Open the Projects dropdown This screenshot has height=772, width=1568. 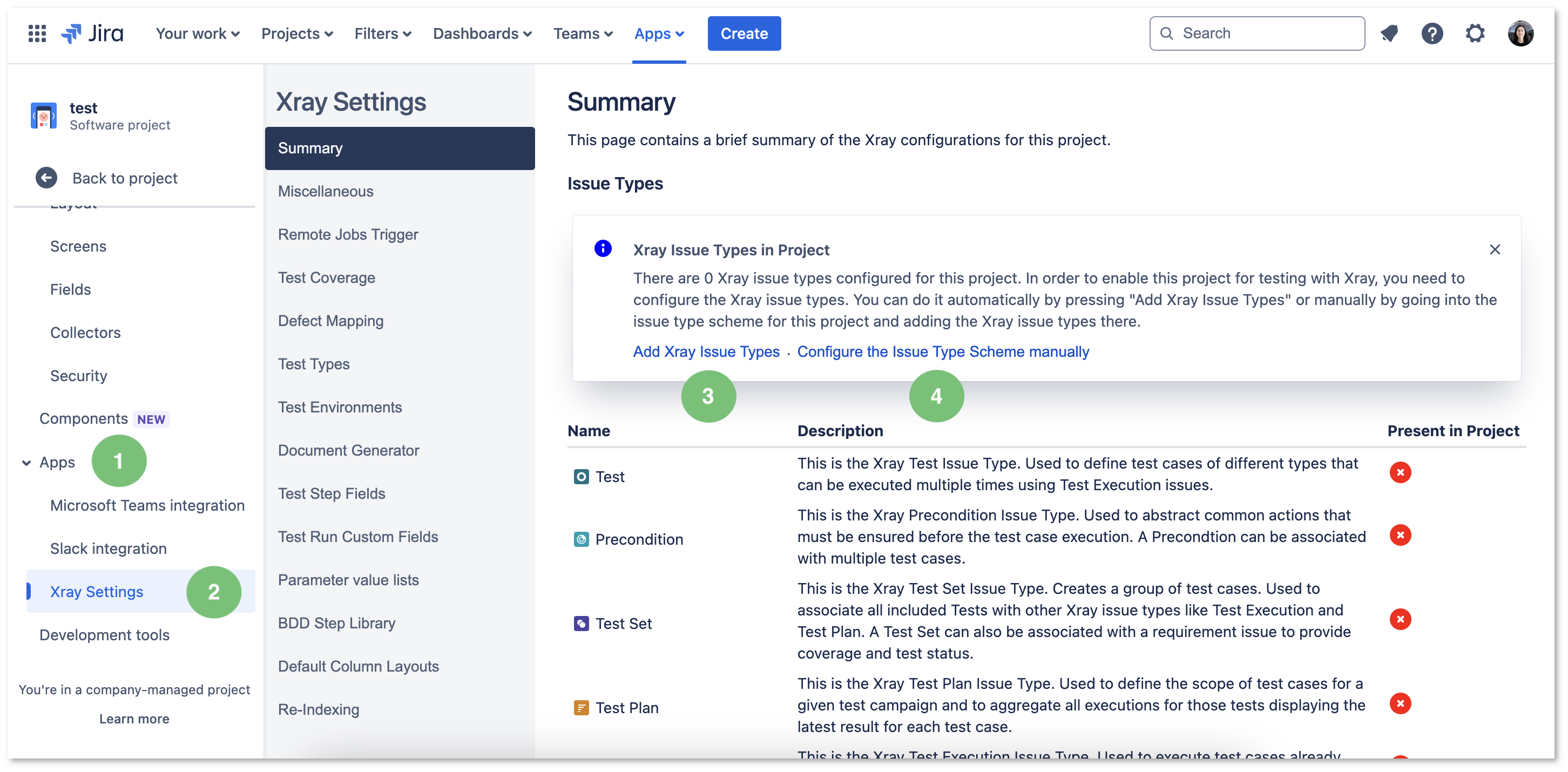point(297,33)
